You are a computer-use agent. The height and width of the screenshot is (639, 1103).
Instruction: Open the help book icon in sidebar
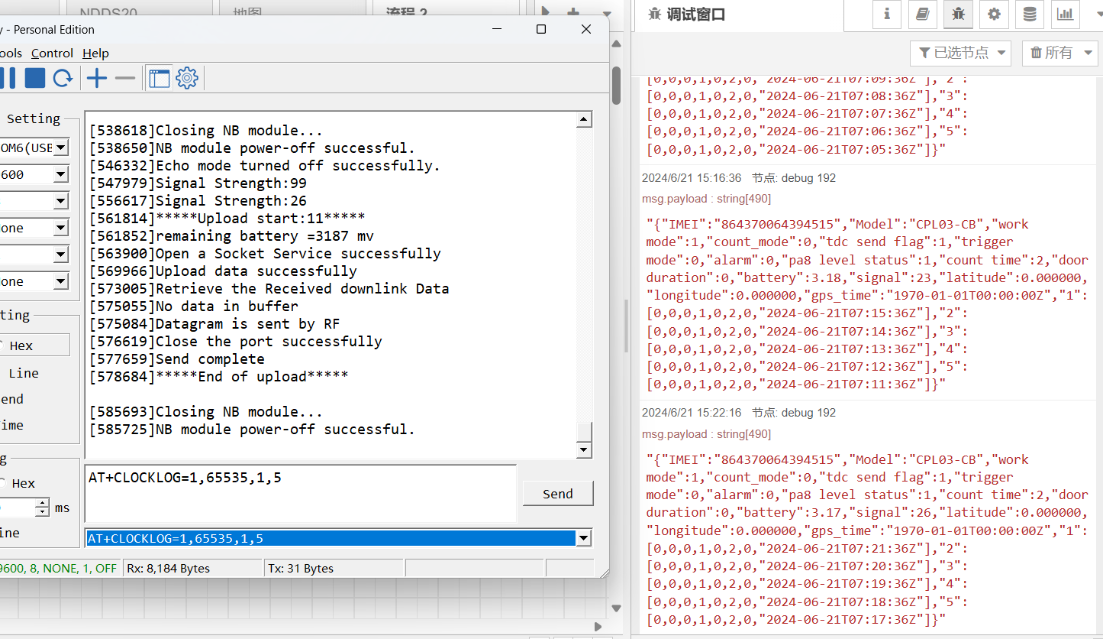click(x=922, y=14)
